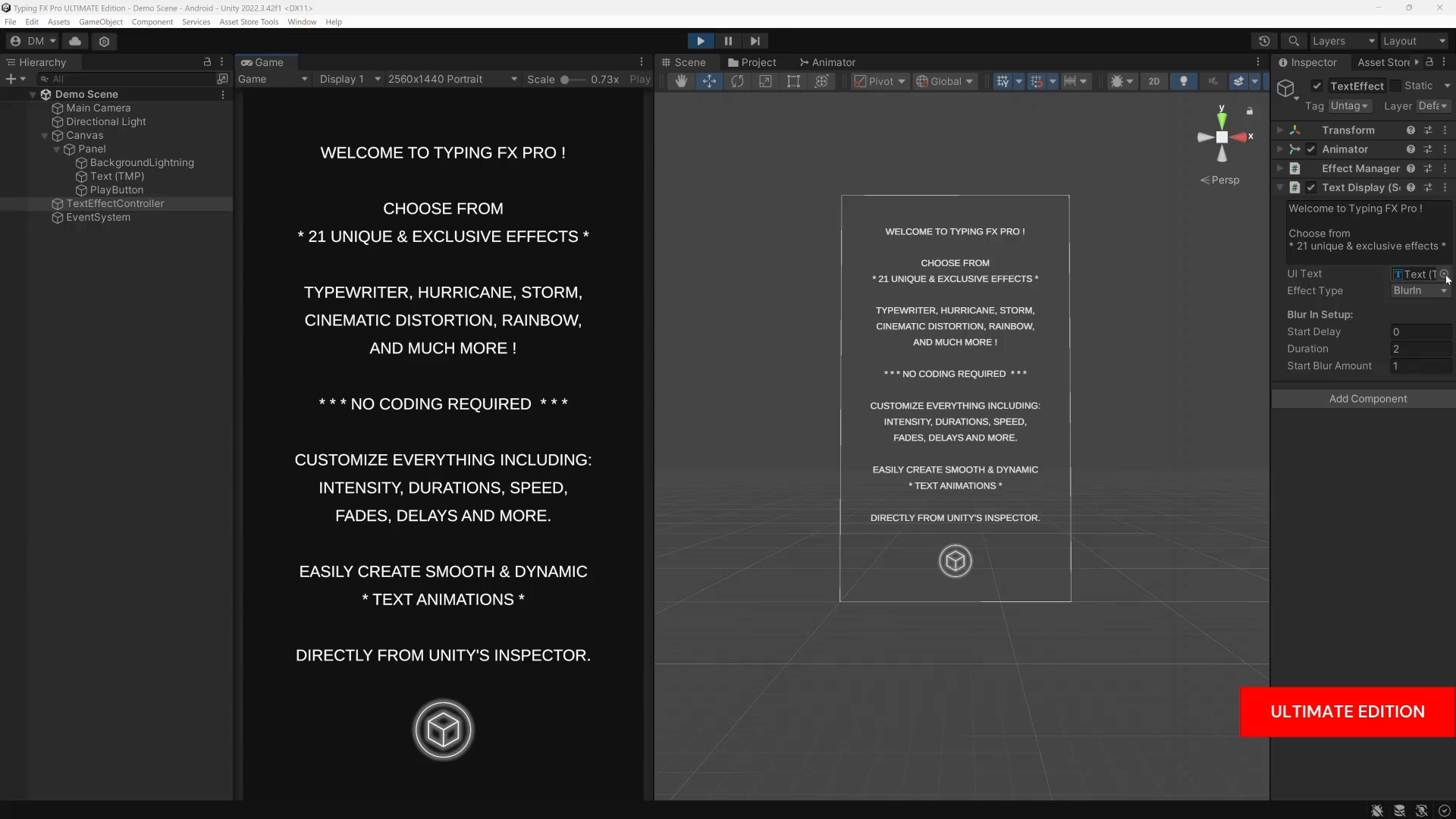Click the Unity Cloud icon in the toolbar
Screen dimensions: 1456x819
(75, 41)
